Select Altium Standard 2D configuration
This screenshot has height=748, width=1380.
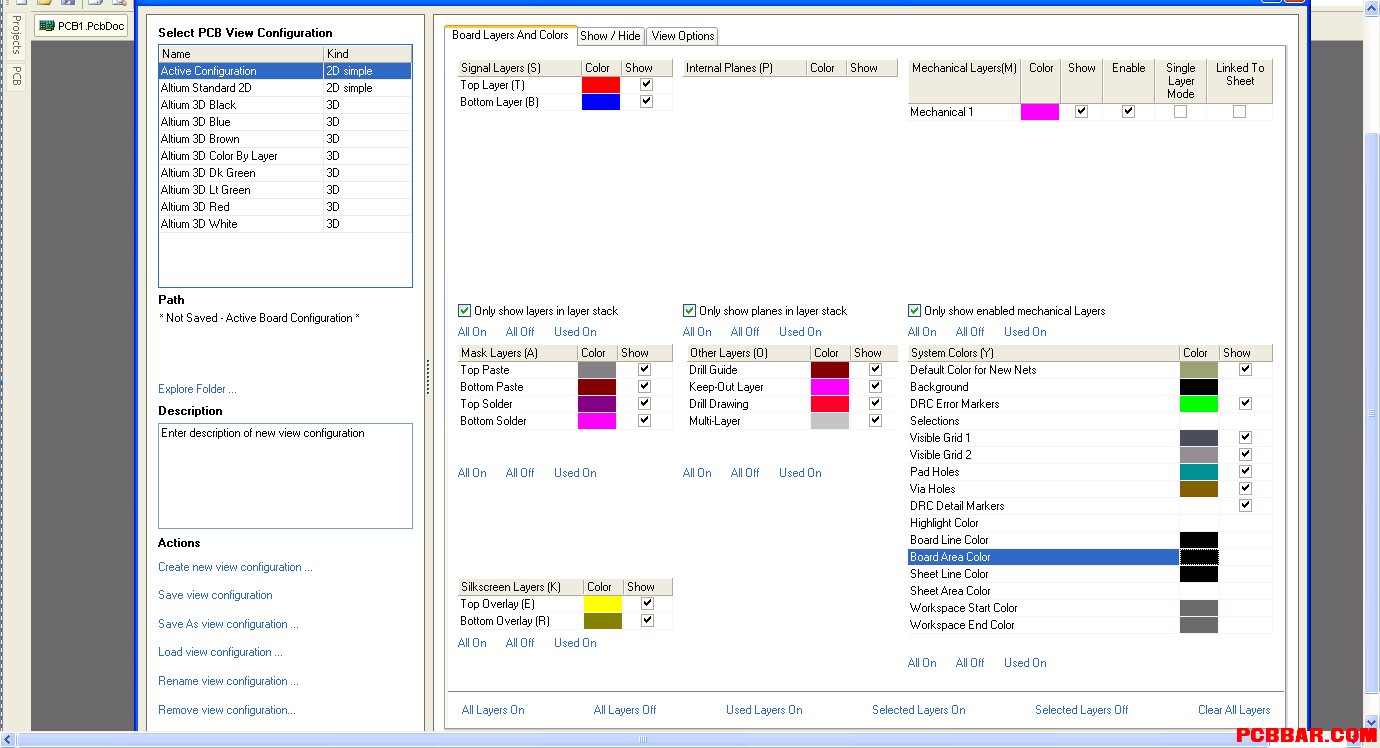tap(285, 88)
